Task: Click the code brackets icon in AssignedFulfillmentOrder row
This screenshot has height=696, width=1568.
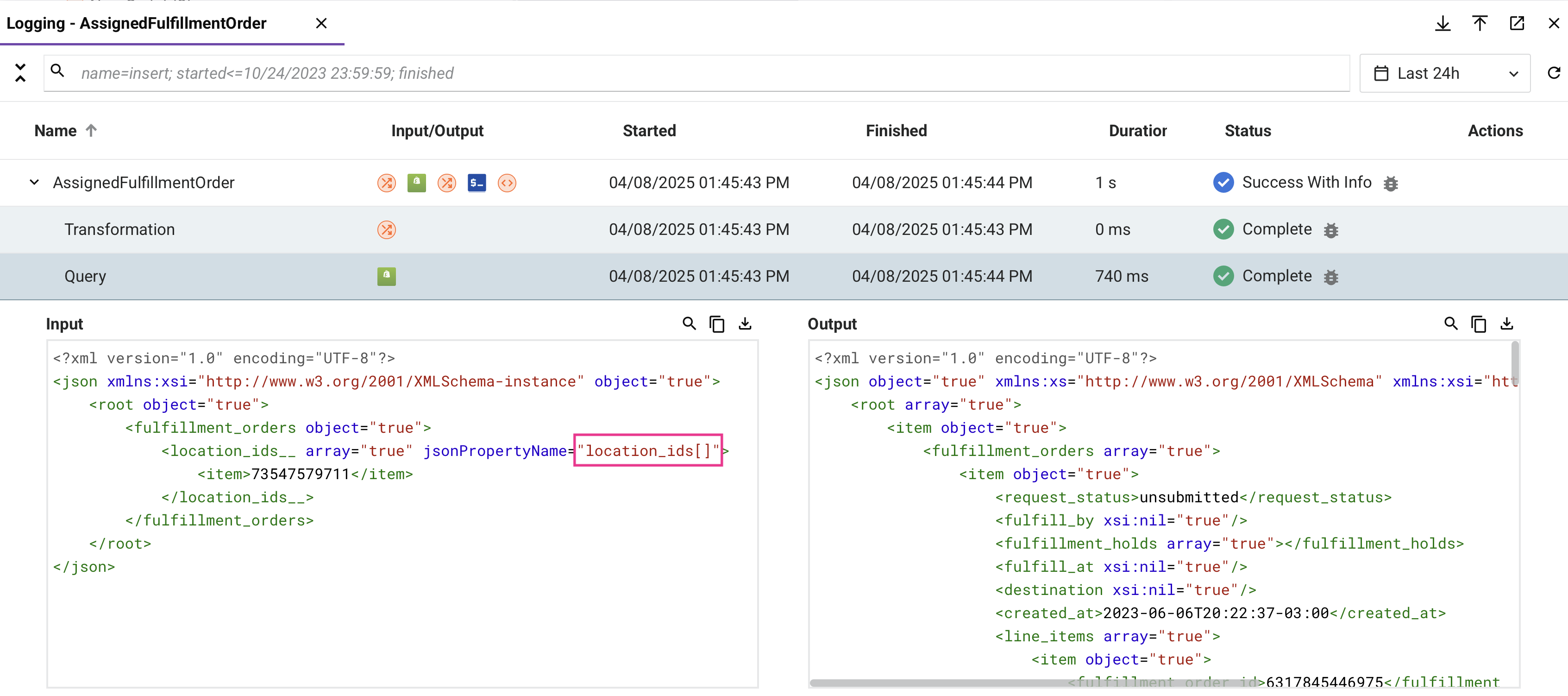Action: point(507,183)
